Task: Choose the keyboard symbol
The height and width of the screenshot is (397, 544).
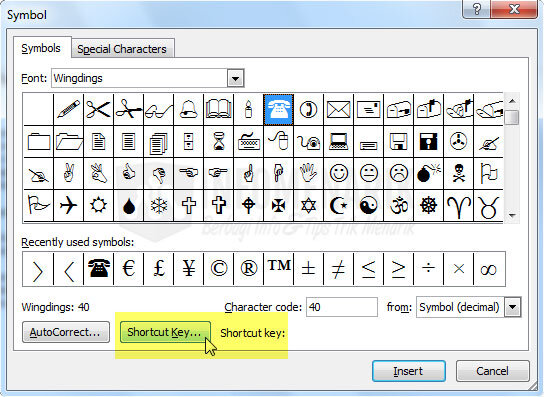Action: tap(248, 141)
